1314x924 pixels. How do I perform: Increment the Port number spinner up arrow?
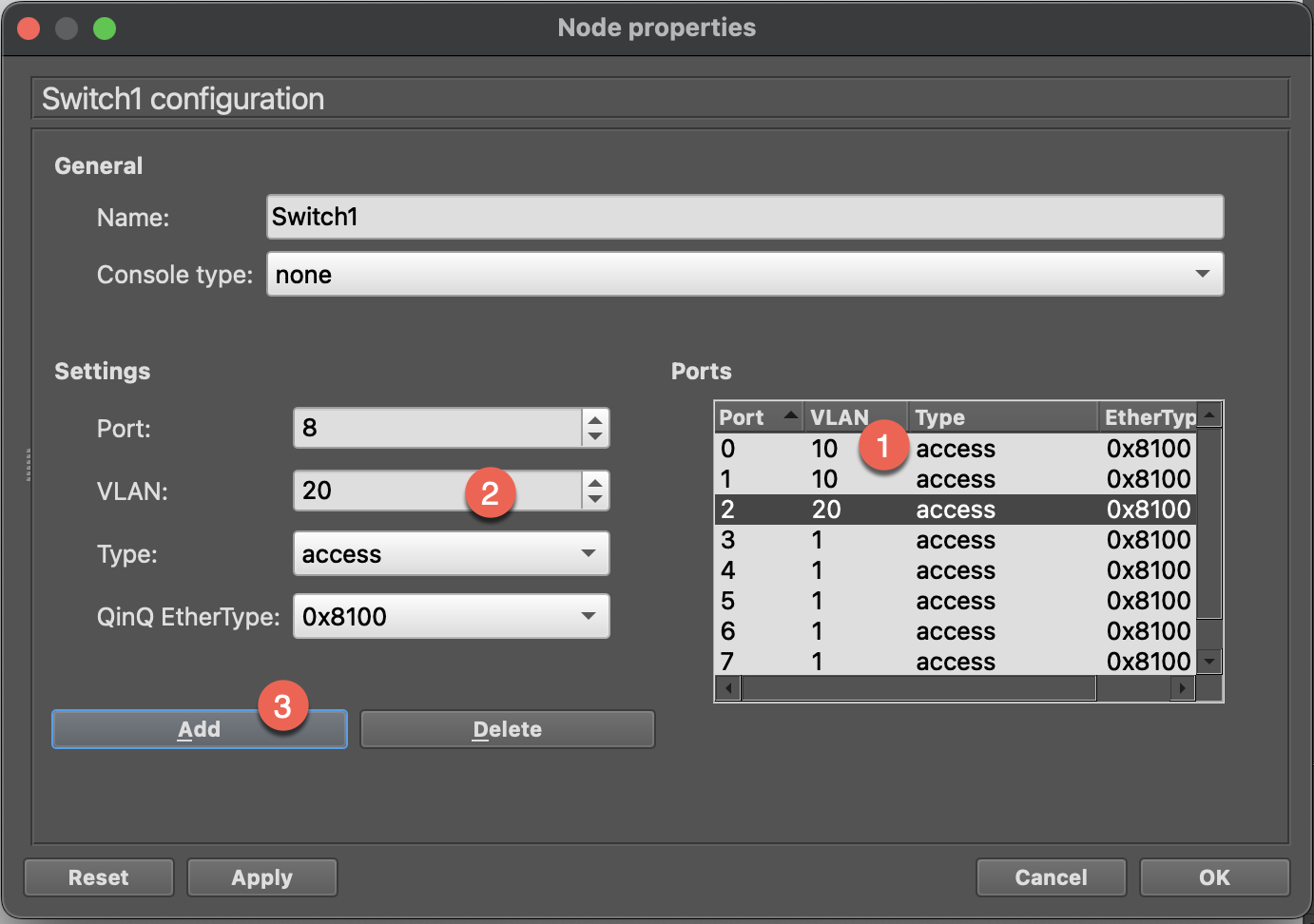tap(595, 419)
